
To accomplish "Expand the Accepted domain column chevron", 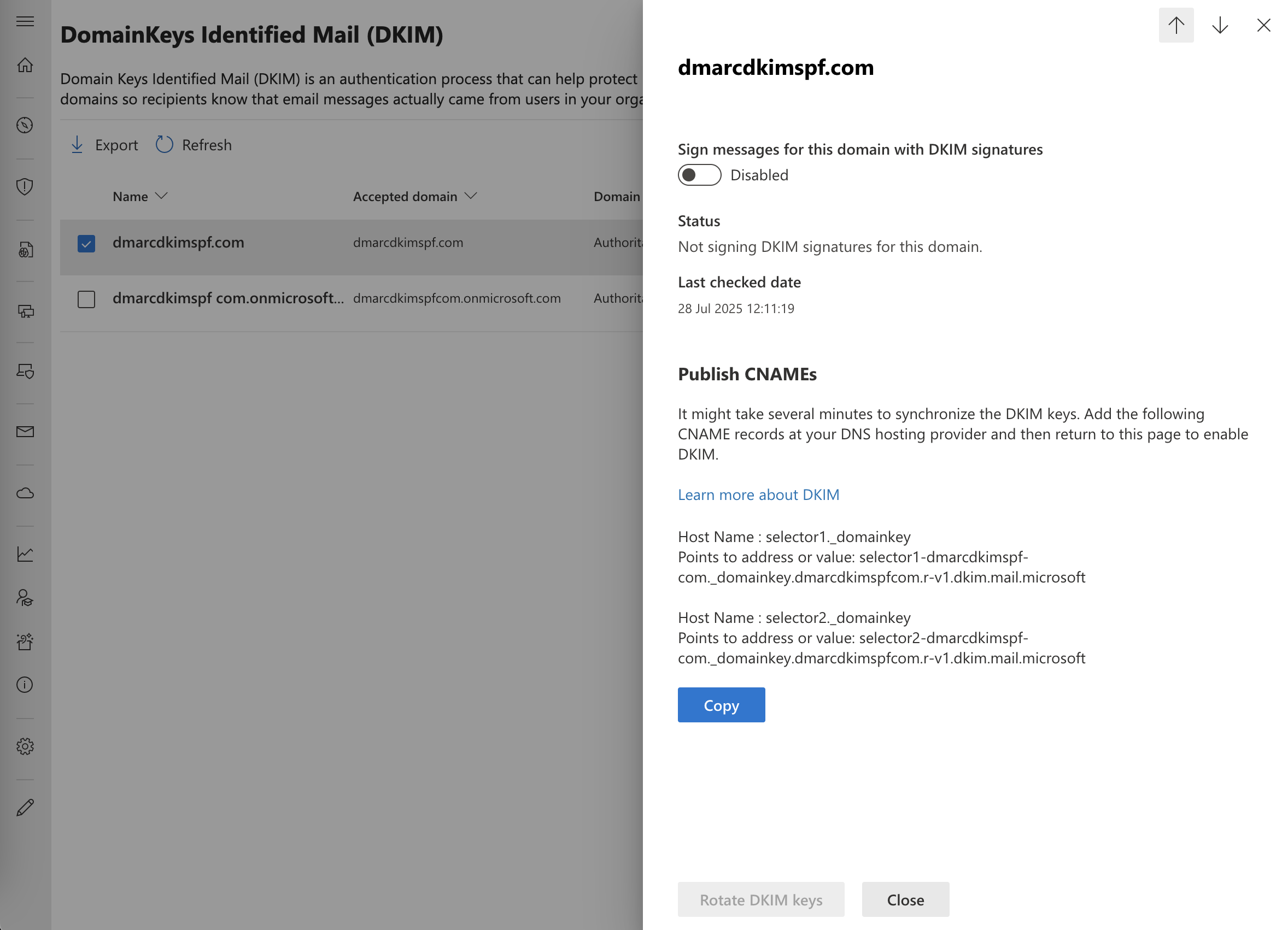I will point(471,196).
